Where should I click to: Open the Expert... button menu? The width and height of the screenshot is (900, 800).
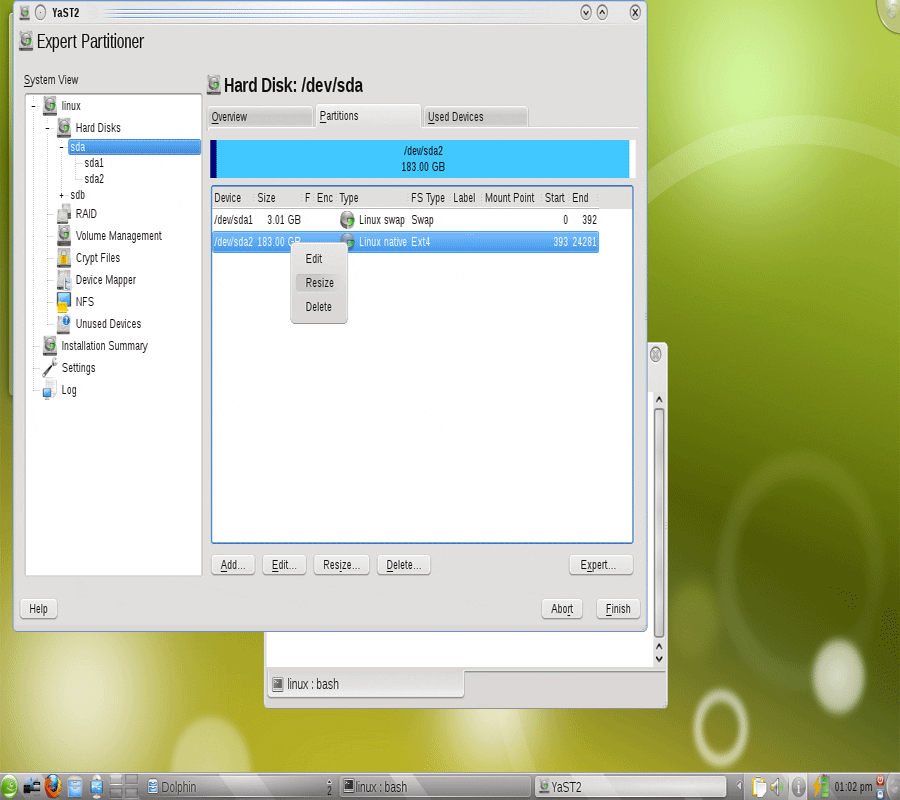(601, 565)
